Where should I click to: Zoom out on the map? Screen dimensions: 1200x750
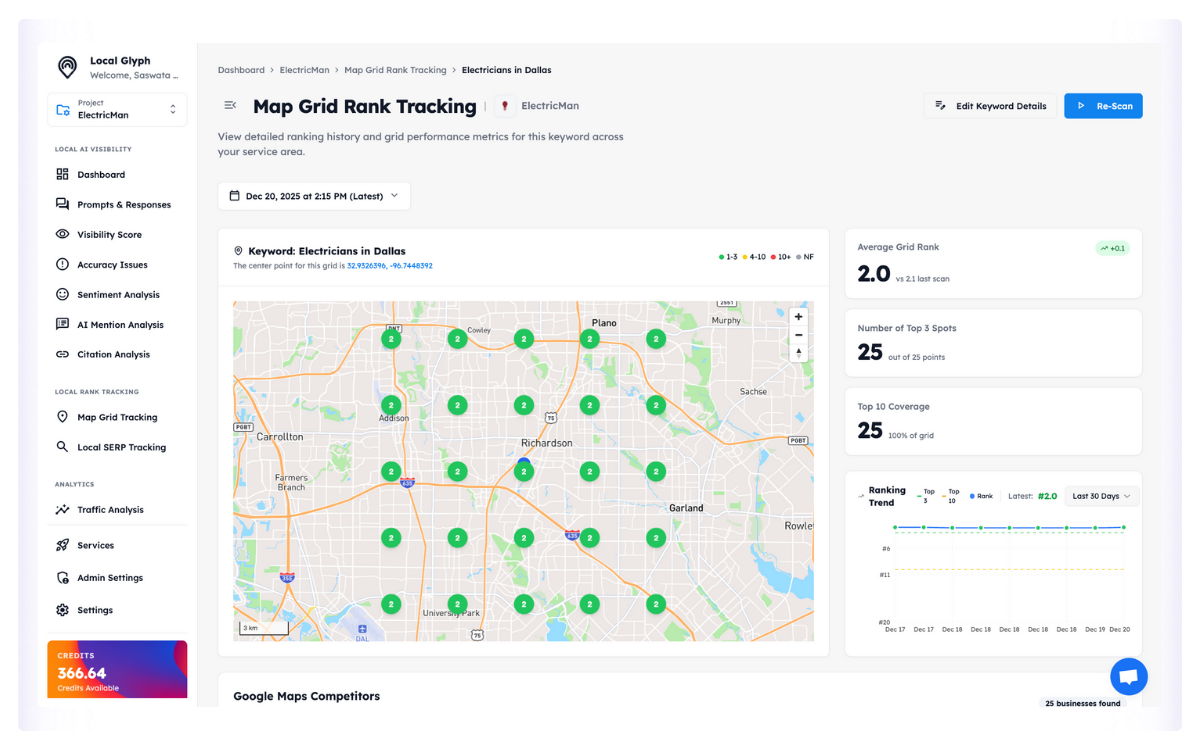[x=798, y=335]
